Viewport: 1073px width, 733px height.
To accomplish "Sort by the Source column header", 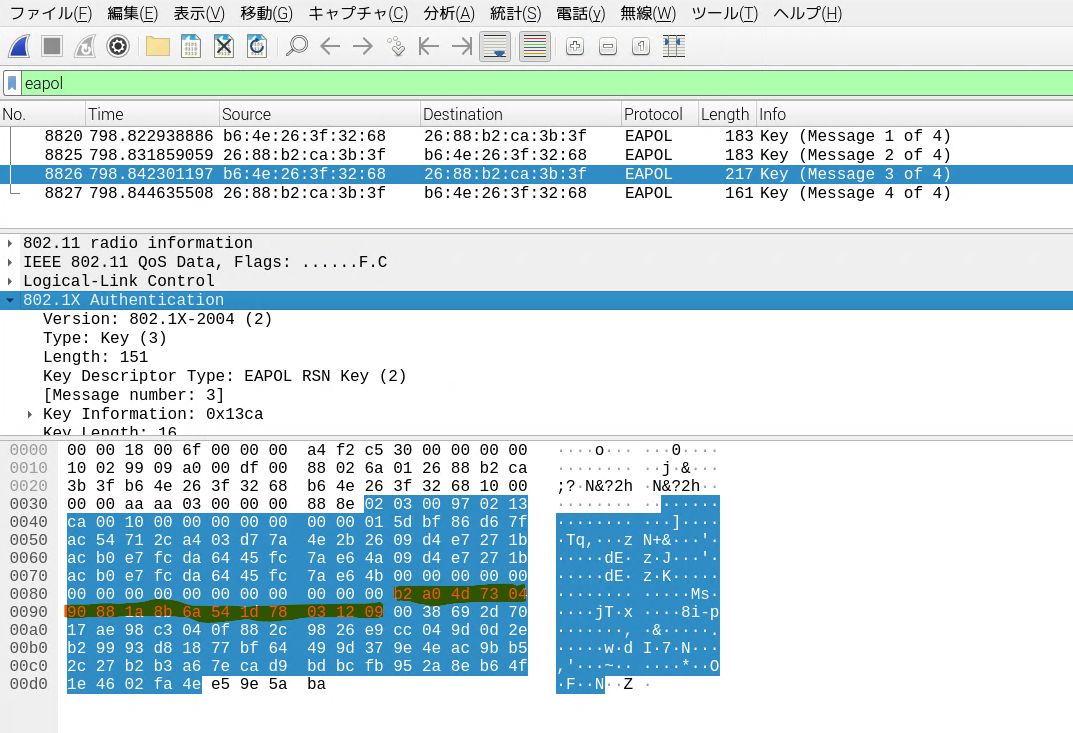I will tap(320, 114).
